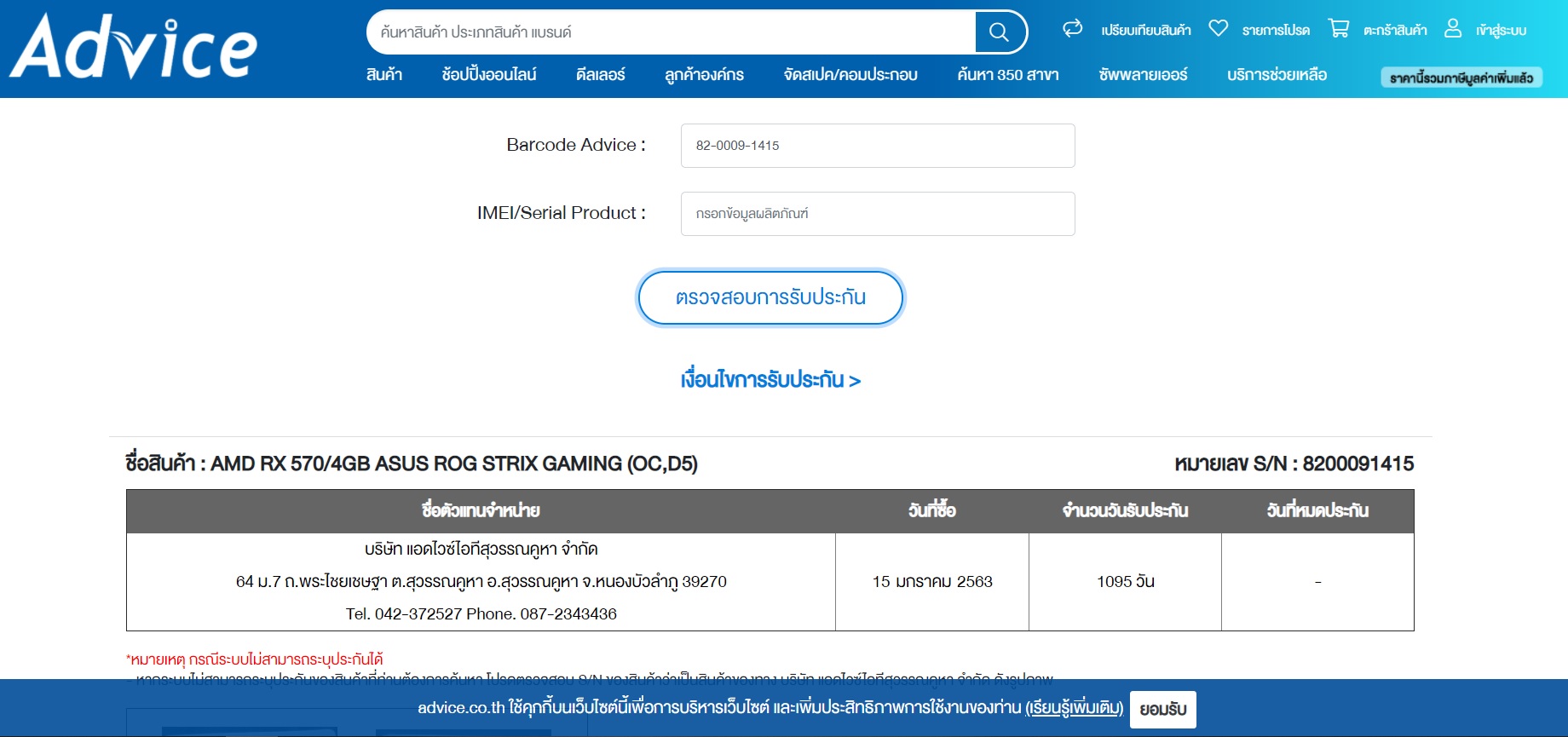
Task: Click the compare products arrows icon
Action: coord(1072,29)
